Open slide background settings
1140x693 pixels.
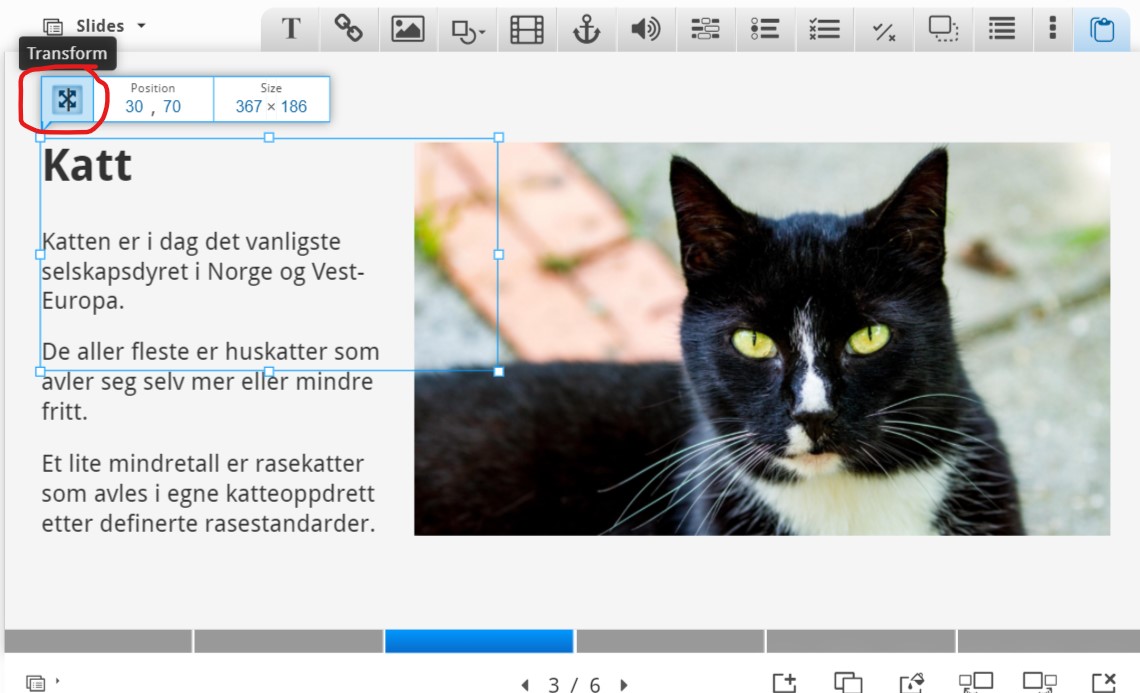click(x=912, y=682)
